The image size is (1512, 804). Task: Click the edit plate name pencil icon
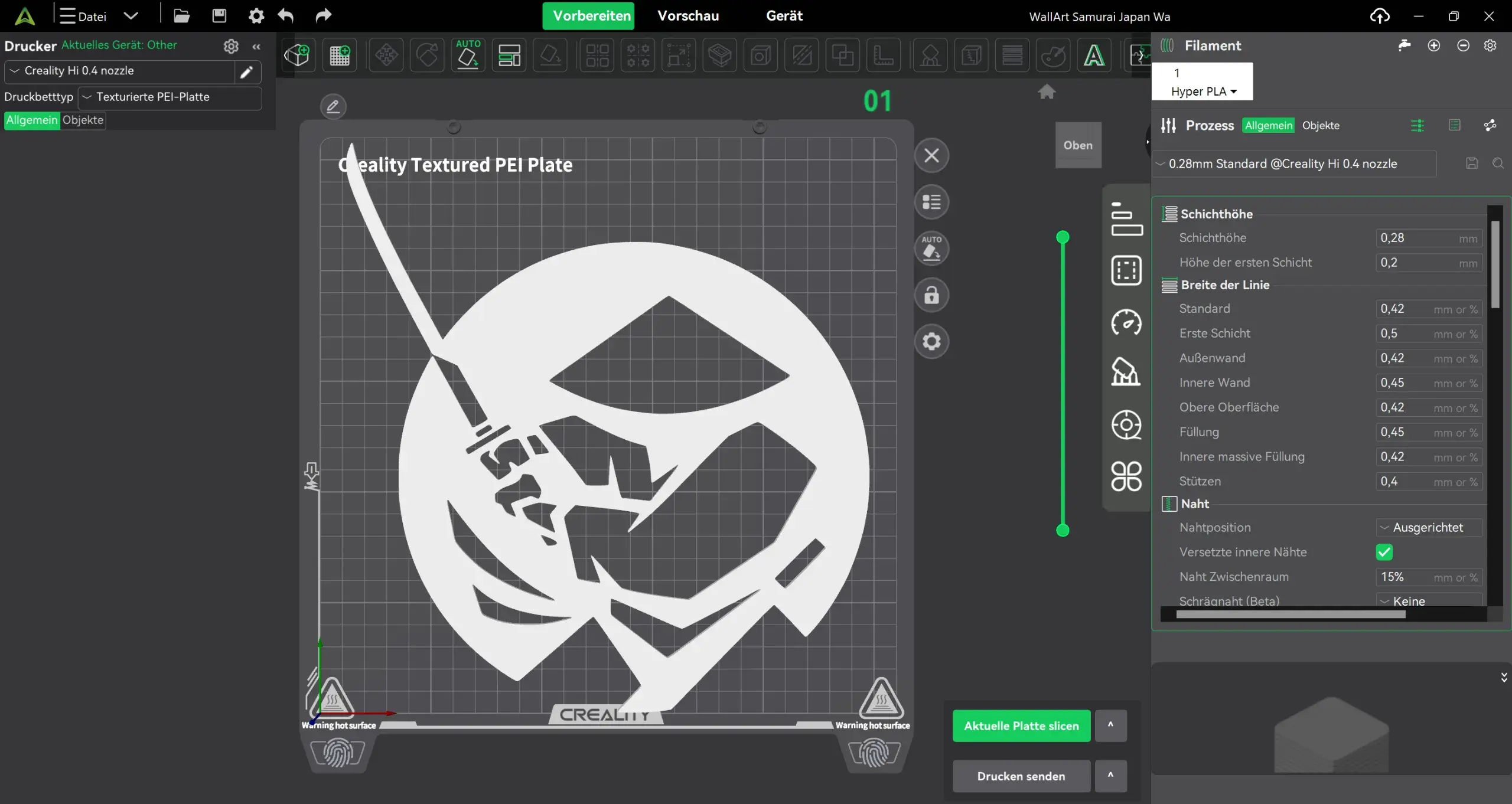tap(333, 106)
